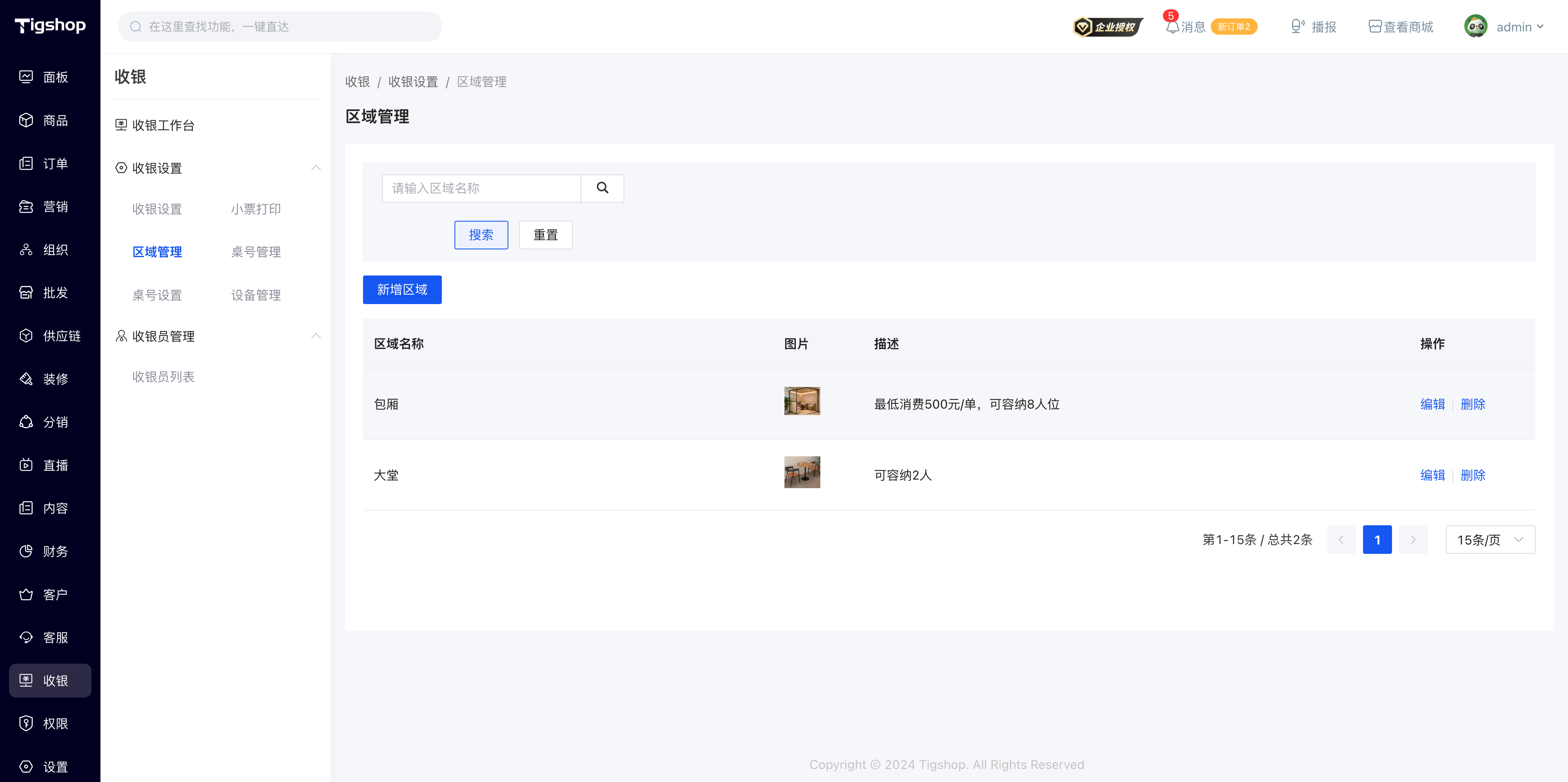Focus the 请输入区域名称 input field

[x=481, y=188]
